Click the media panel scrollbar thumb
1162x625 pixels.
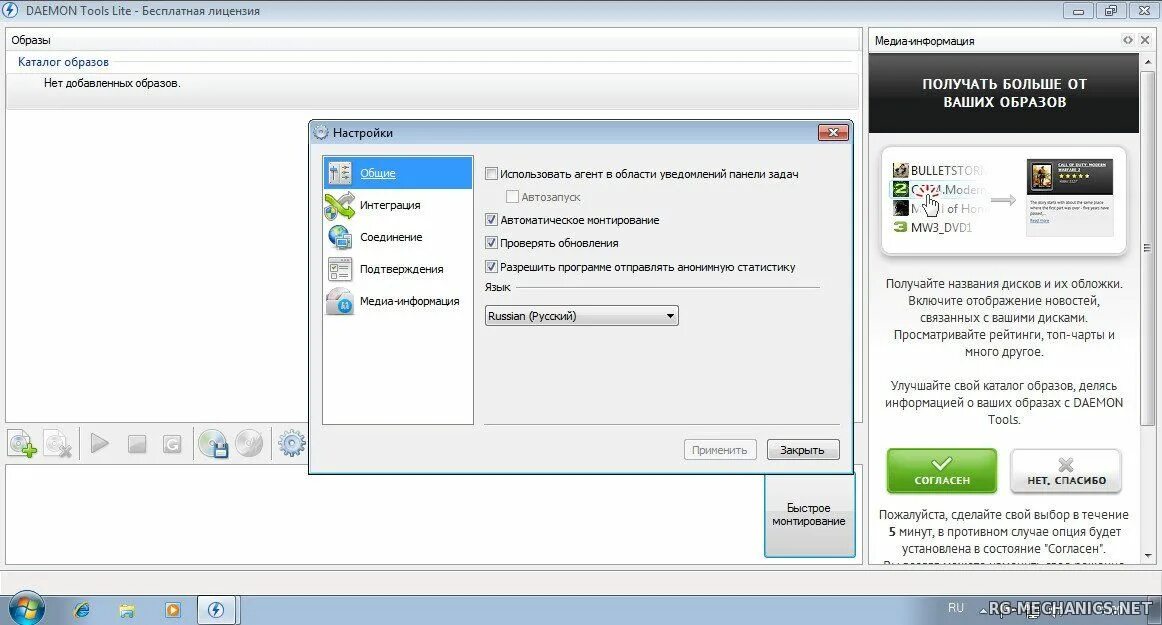point(1148,248)
